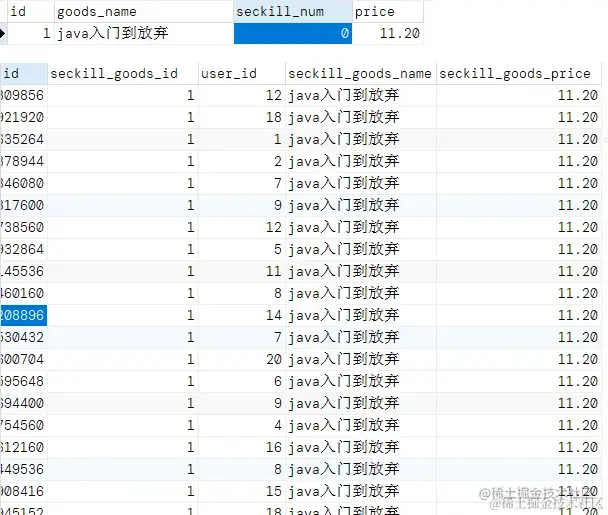Click the seckill_goods_price column header
608x515 pixels.
click(519, 74)
